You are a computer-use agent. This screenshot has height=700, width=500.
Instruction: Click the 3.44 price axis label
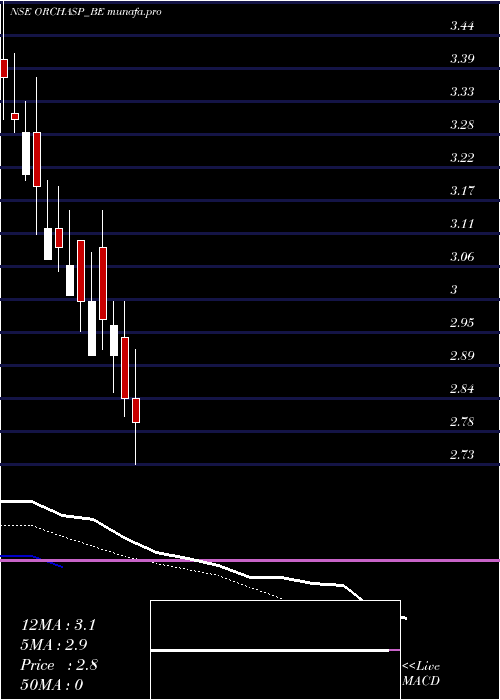[x=462, y=26]
